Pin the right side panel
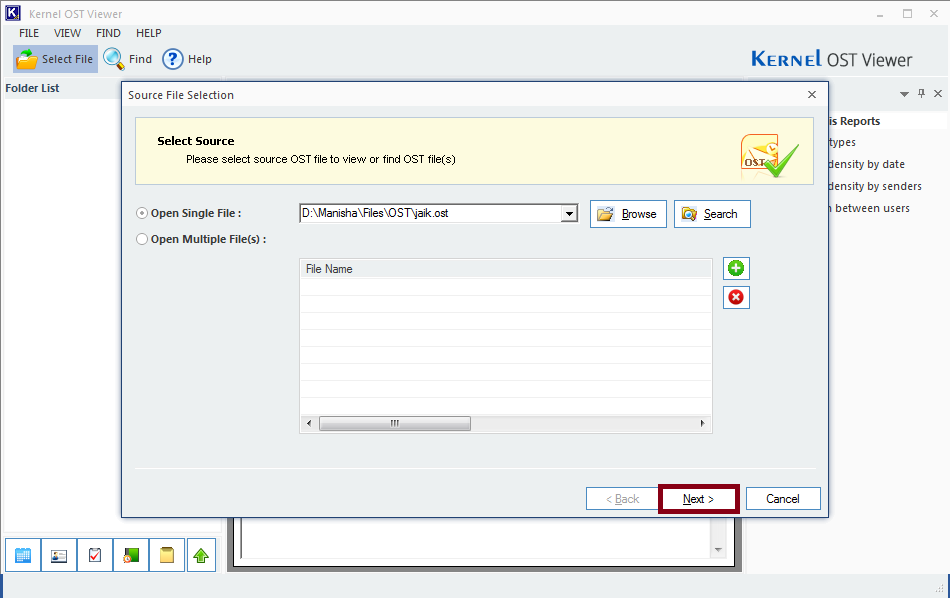950x598 pixels. [x=921, y=93]
